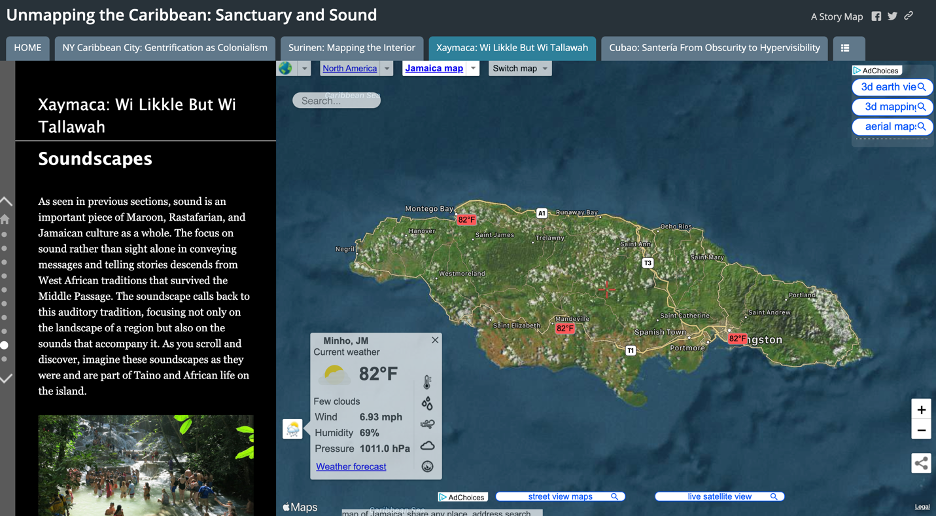The image size is (936, 516).
Task: Click the 3d earth view ad link
Action: click(892, 87)
